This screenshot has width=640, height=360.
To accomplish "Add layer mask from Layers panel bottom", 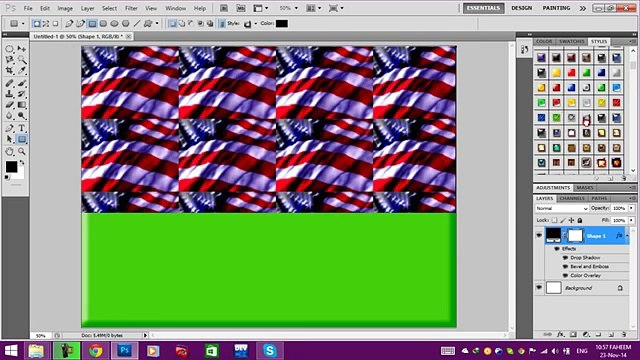I will (x=573, y=334).
